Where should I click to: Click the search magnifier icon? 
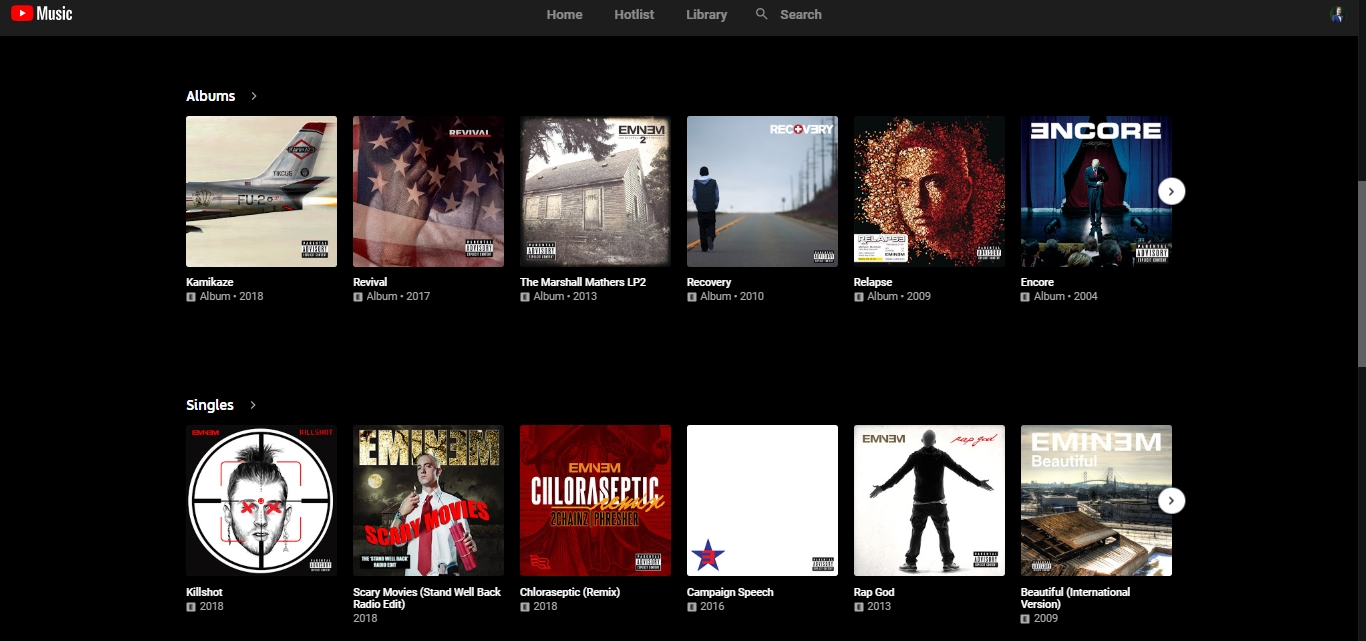tap(762, 14)
